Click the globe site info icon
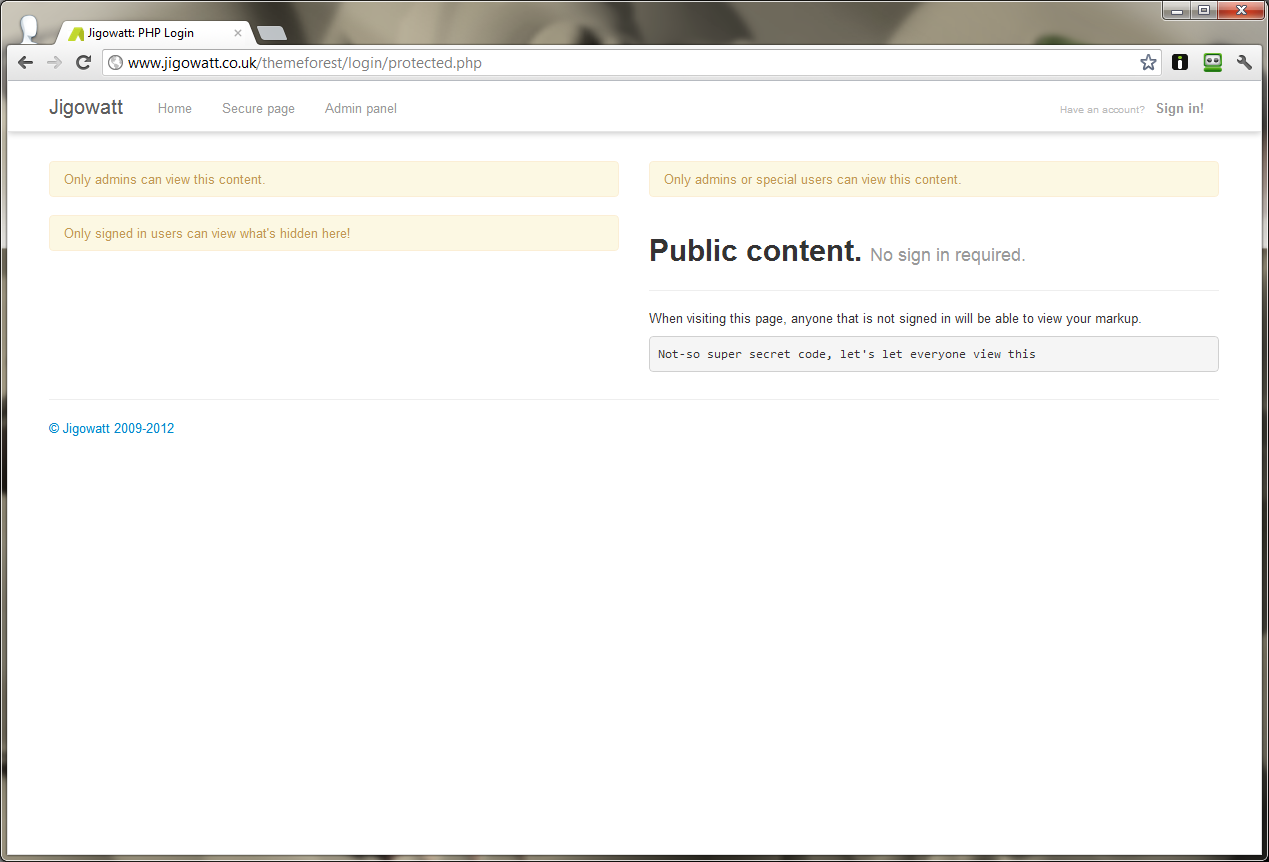The height and width of the screenshot is (862, 1269). 116,63
